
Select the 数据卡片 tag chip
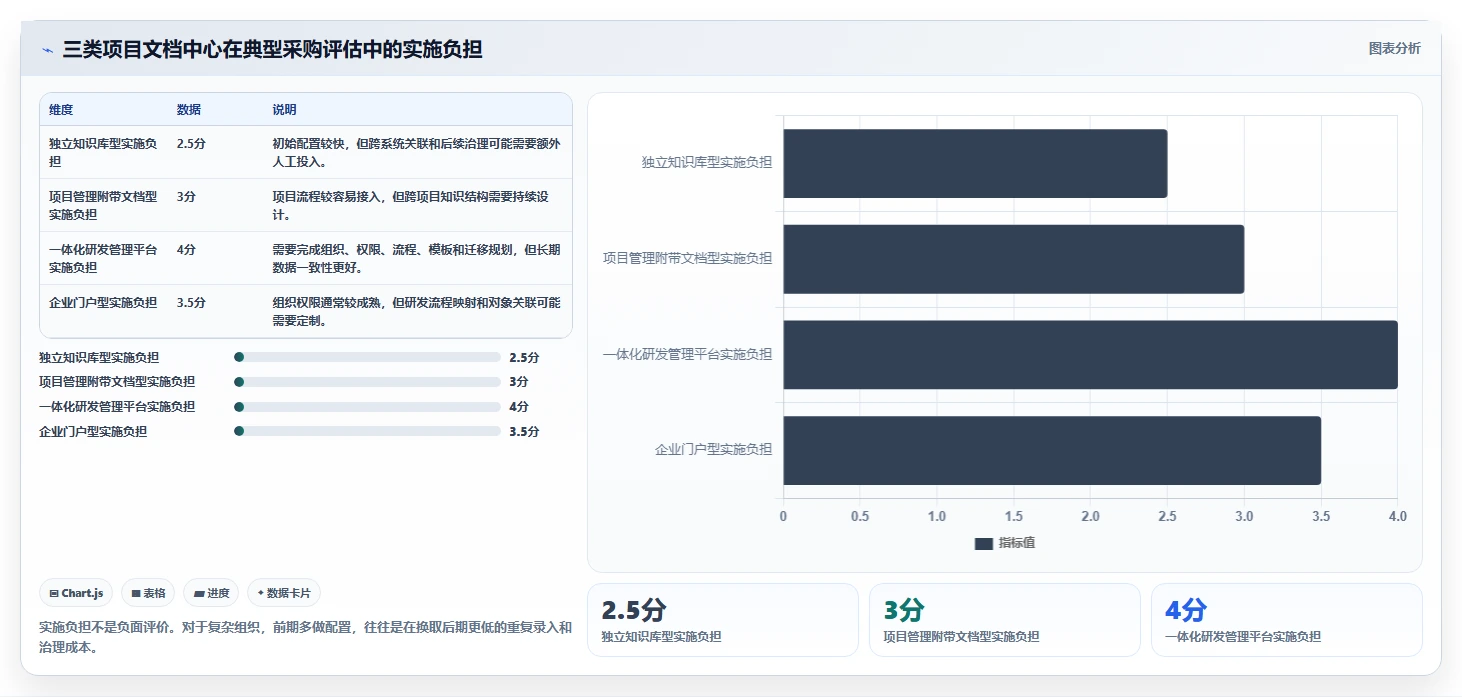pyautogui.click(x=284, y=593)
